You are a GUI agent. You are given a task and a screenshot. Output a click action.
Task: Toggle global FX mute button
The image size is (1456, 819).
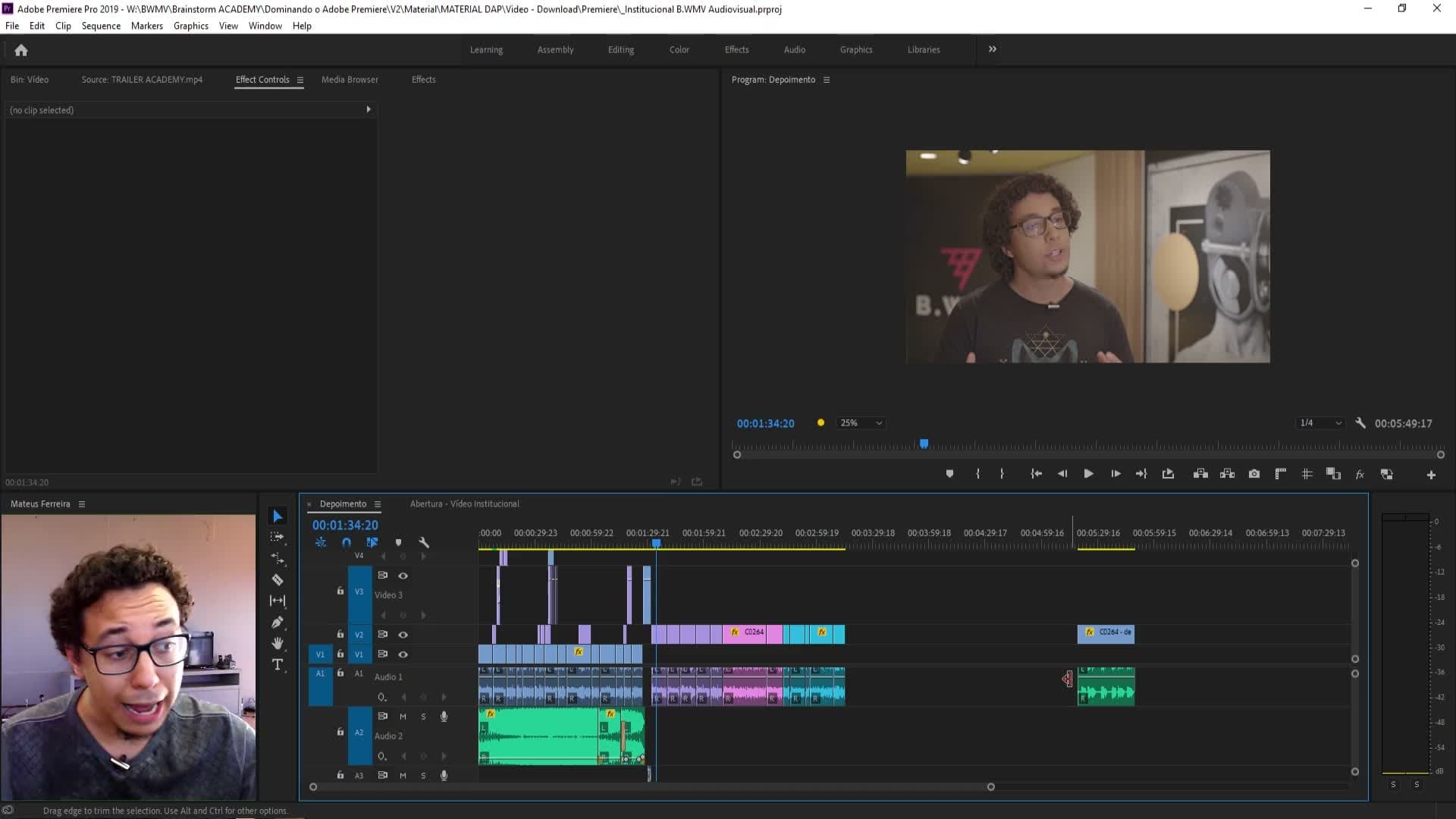point(1360,475)
